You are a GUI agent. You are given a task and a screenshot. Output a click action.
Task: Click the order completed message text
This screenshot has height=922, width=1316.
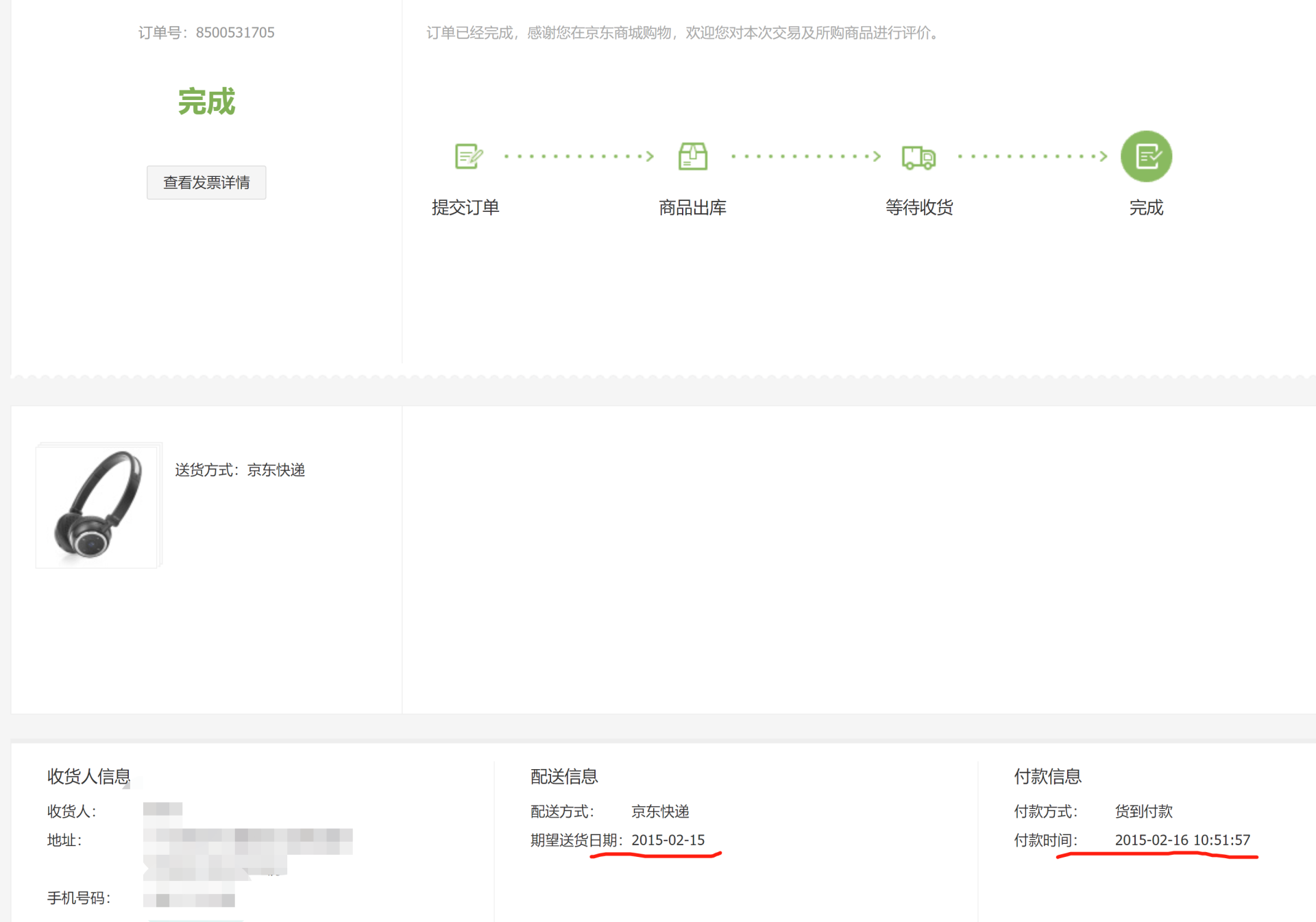coord(684,32)
